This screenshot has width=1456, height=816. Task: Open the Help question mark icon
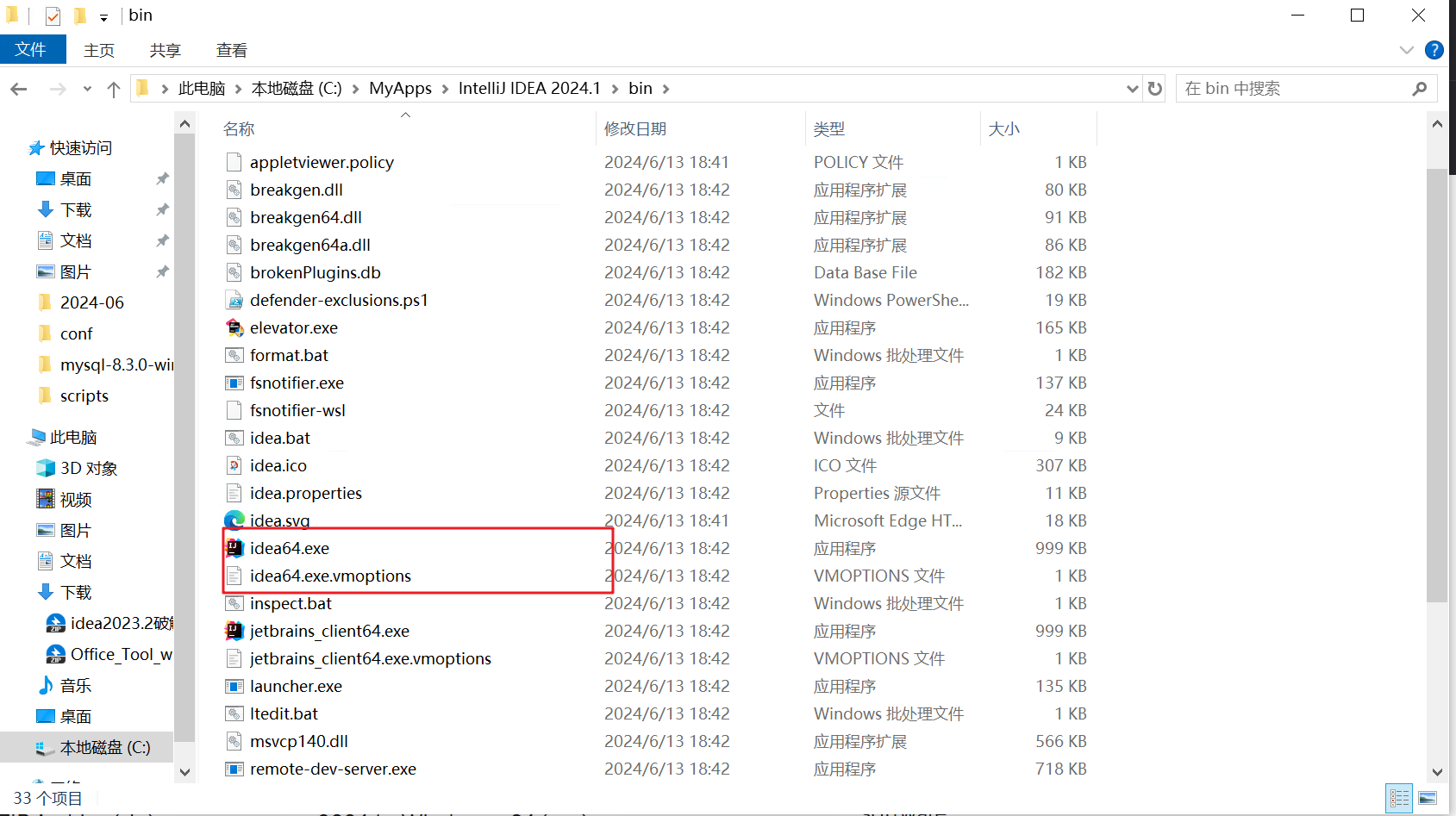1434,50
